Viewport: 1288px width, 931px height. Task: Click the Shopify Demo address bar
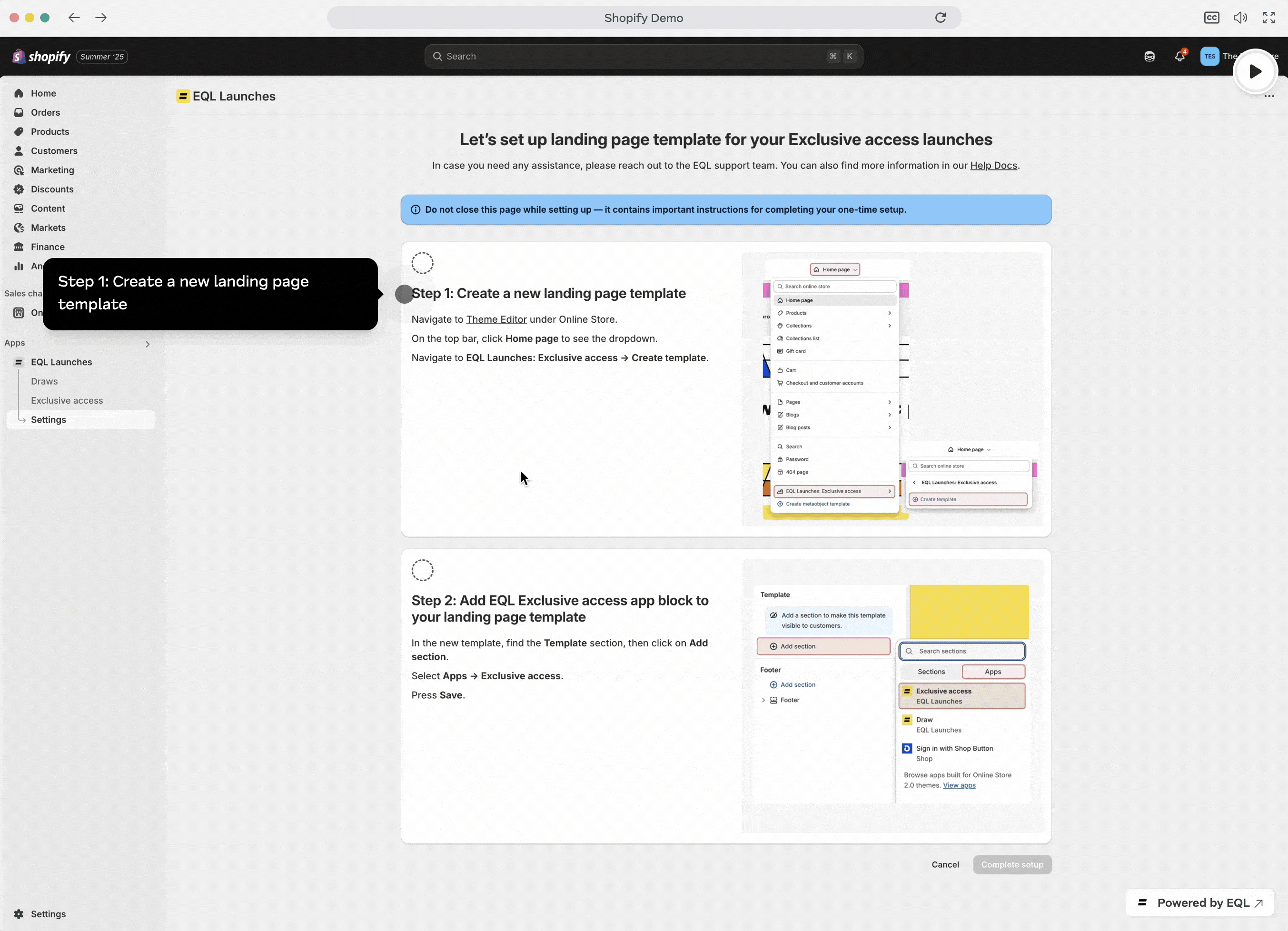click(644, 18)
